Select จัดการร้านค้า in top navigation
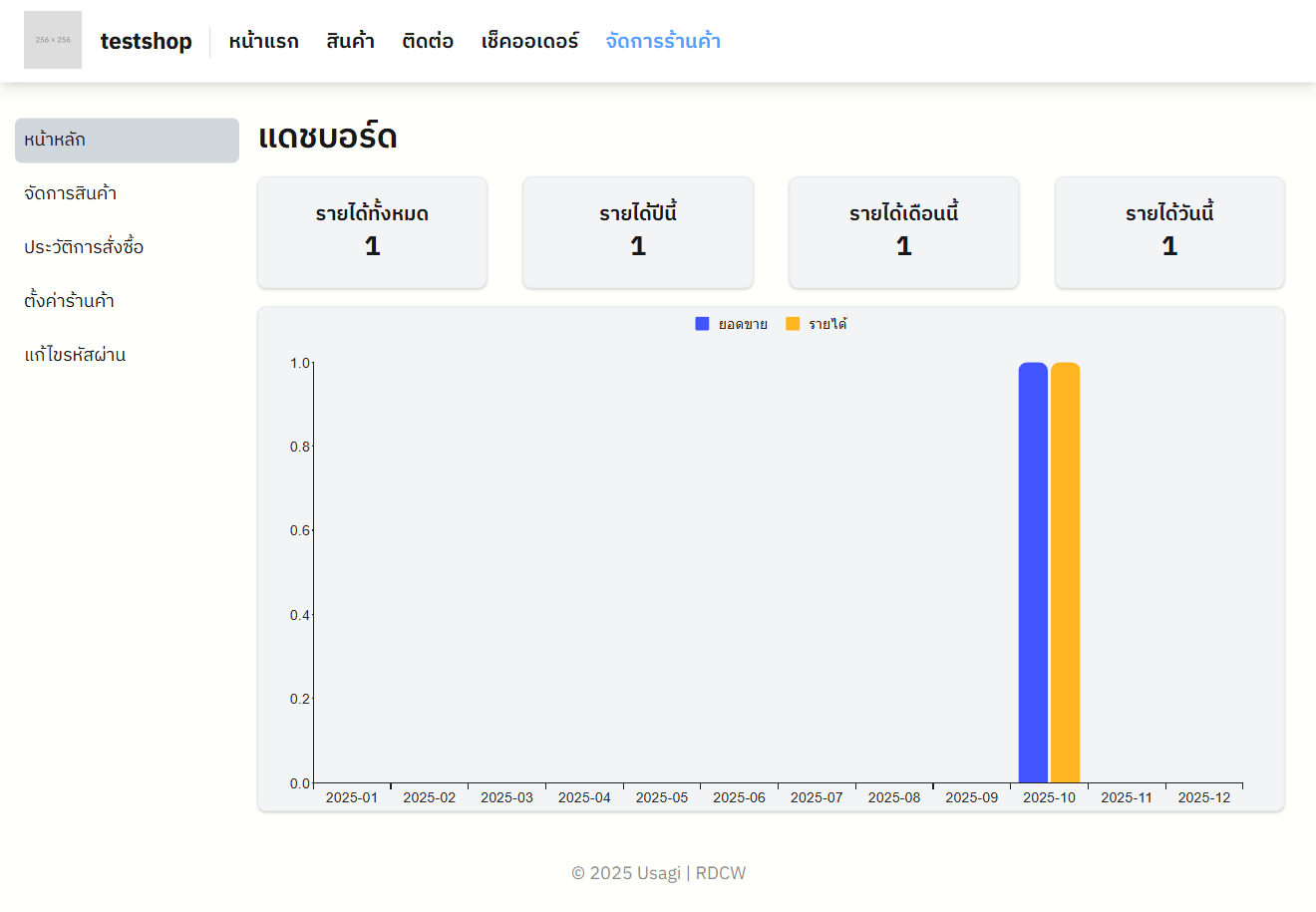This screenshot has width=1316, height=912. click(663, 41)
